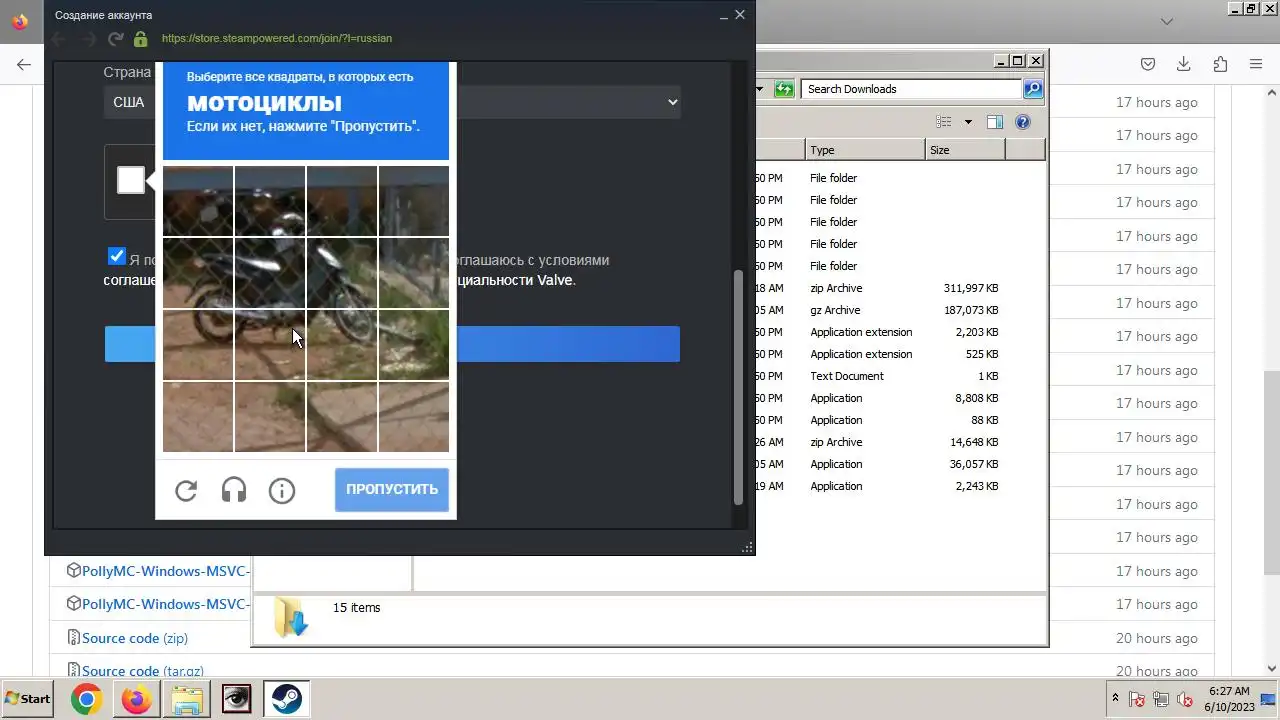The image size is (1280, 720).
Task: Click the captcha refresh challenge icon
Action: tap(186, 490)
